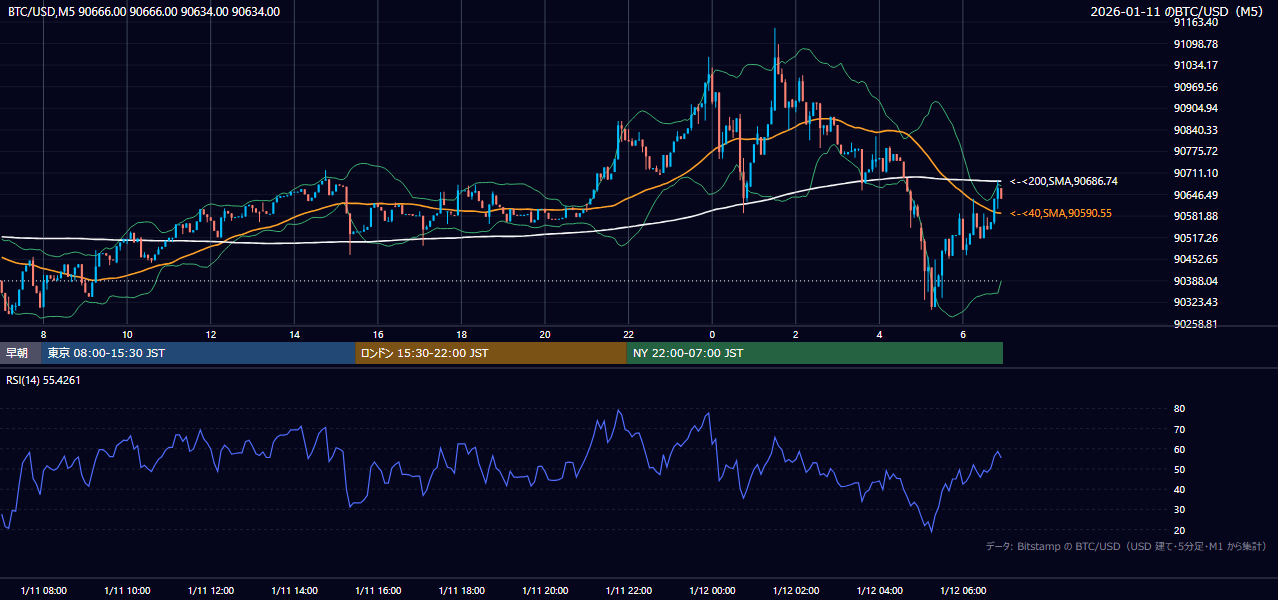The image size is (1278, 600).
Task: Click the 1/12 00:00 date label
Action: click(x=712, y=591)
